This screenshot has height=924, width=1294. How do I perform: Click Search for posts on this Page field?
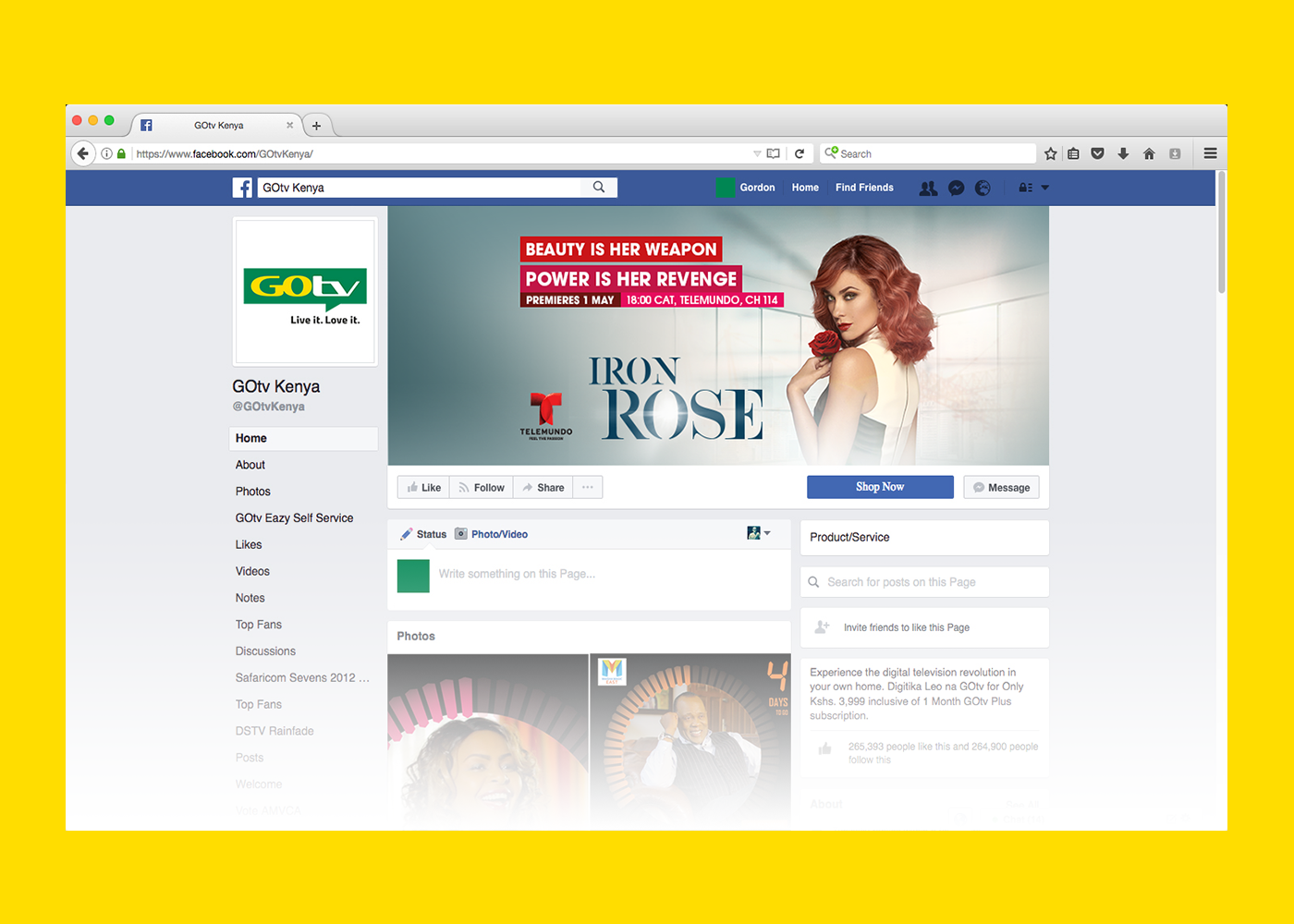pos(924,582)
